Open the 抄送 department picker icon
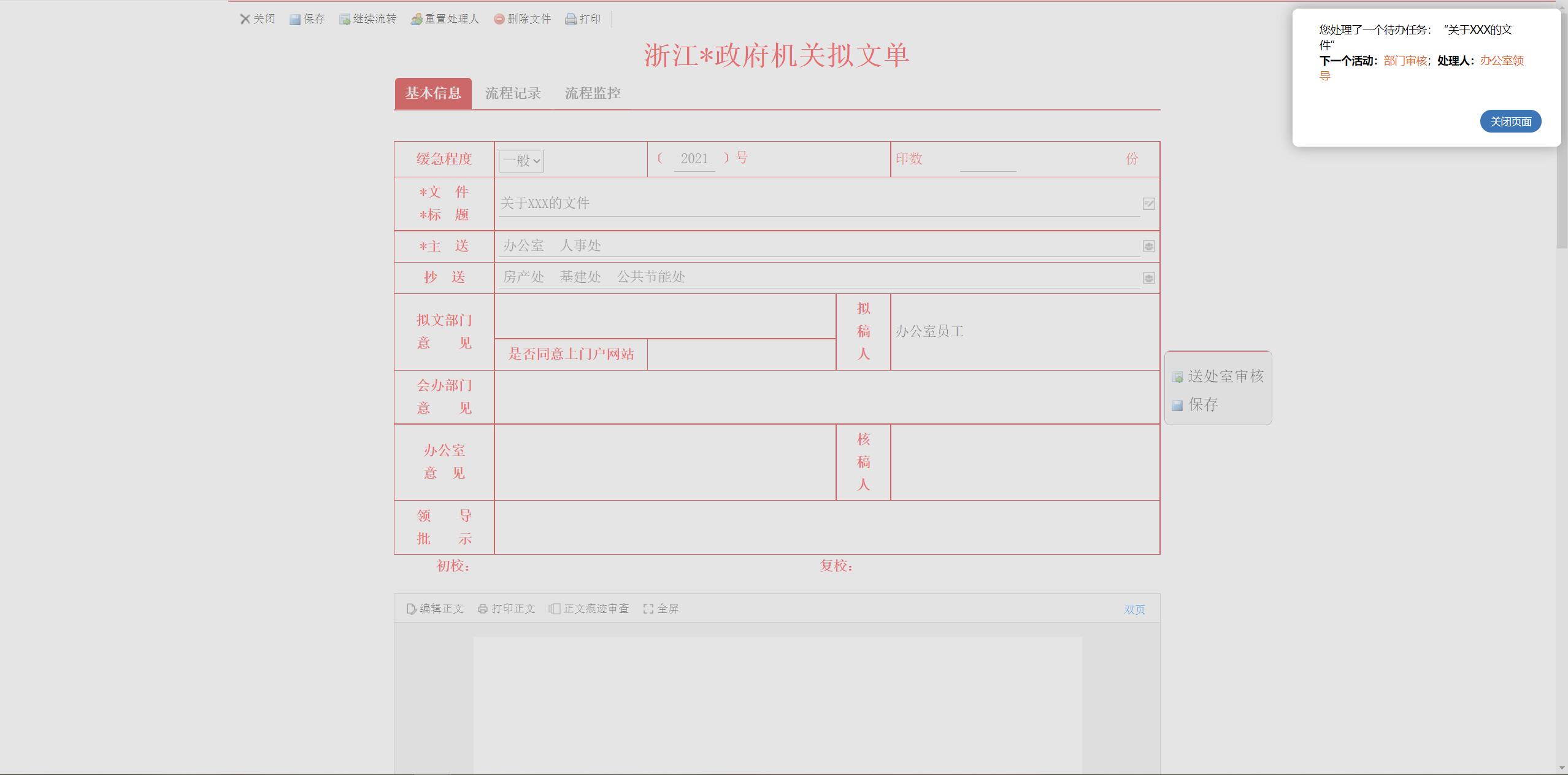The image size is (1568, 775). pos(1148,278)
